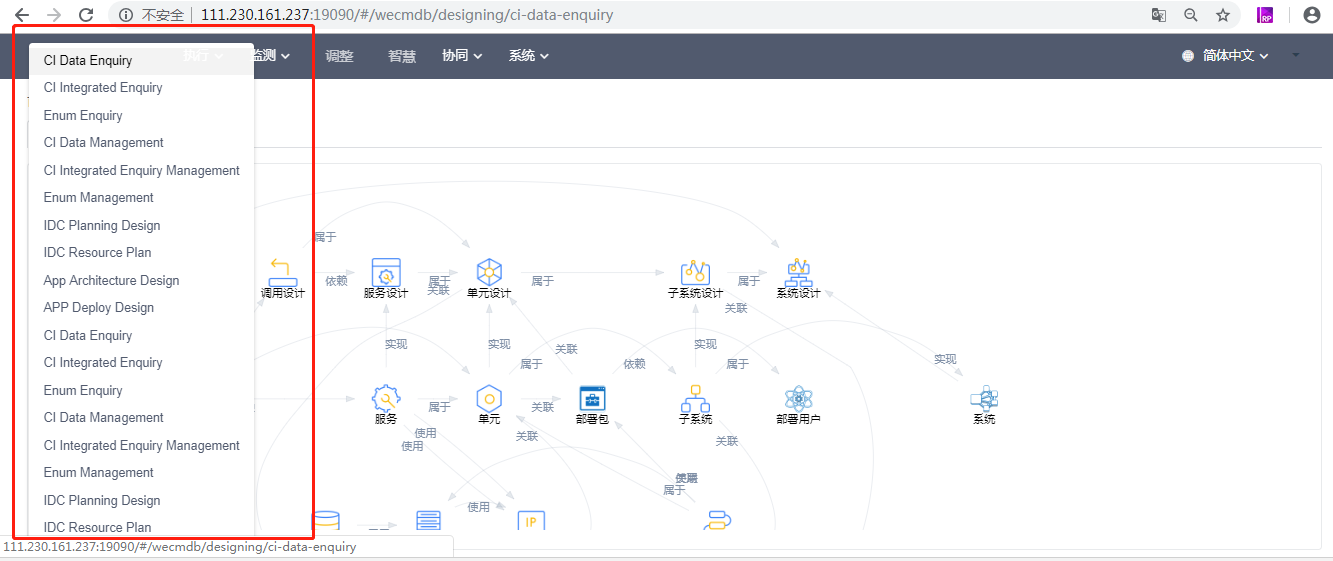
Task: Open the 简体中文 language dropdown
Action: [1226, 56]
